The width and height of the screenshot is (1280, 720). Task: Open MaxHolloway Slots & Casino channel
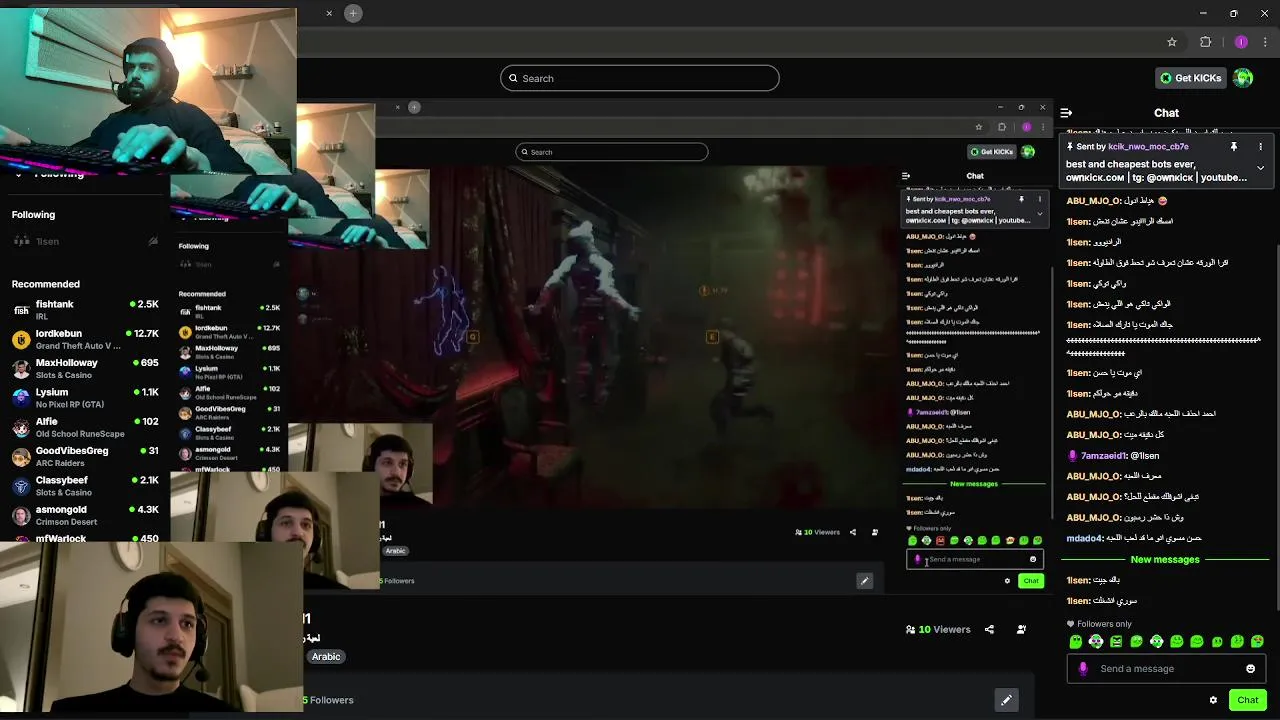85,369
